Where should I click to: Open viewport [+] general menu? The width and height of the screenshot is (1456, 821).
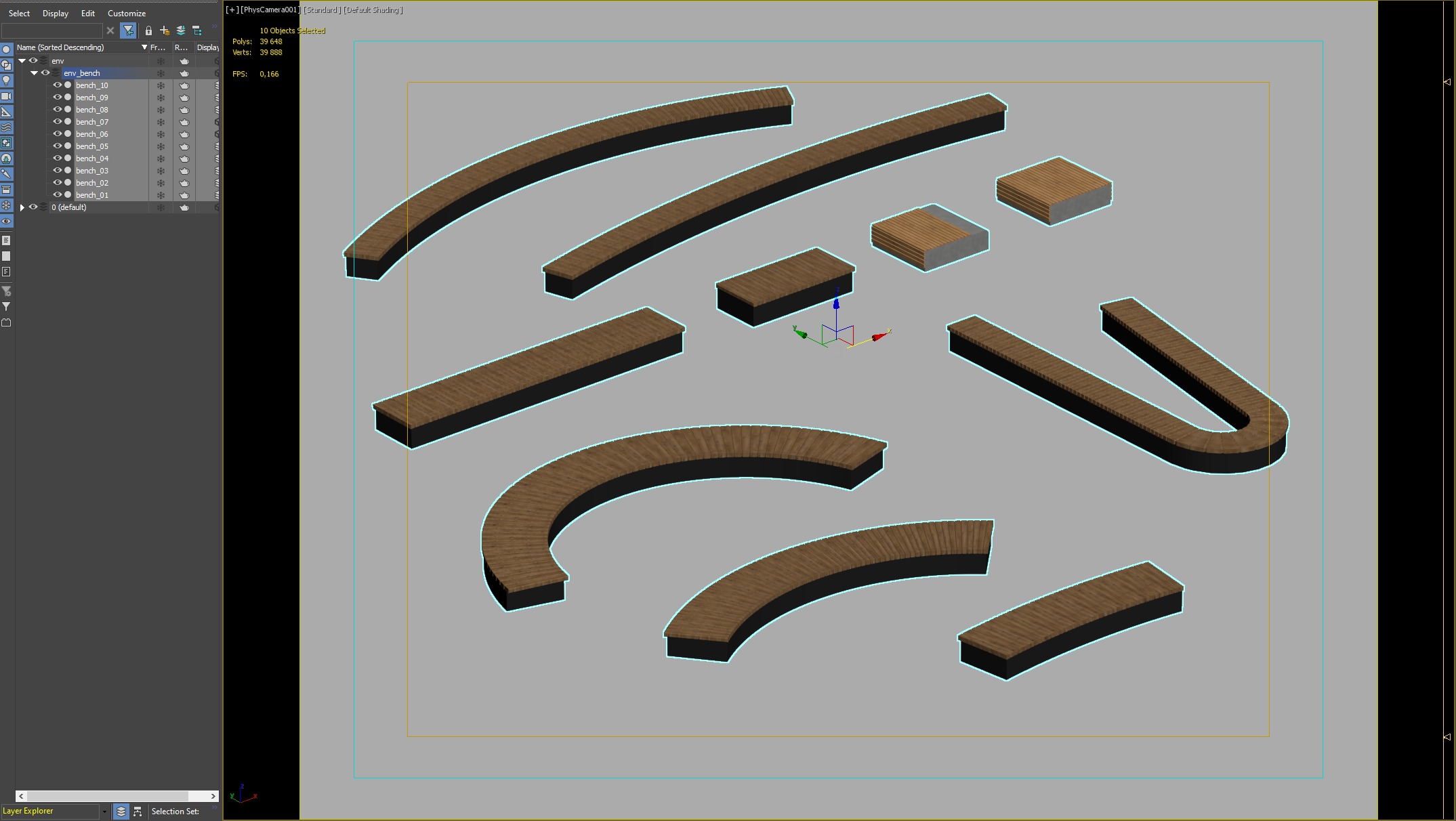232,9
